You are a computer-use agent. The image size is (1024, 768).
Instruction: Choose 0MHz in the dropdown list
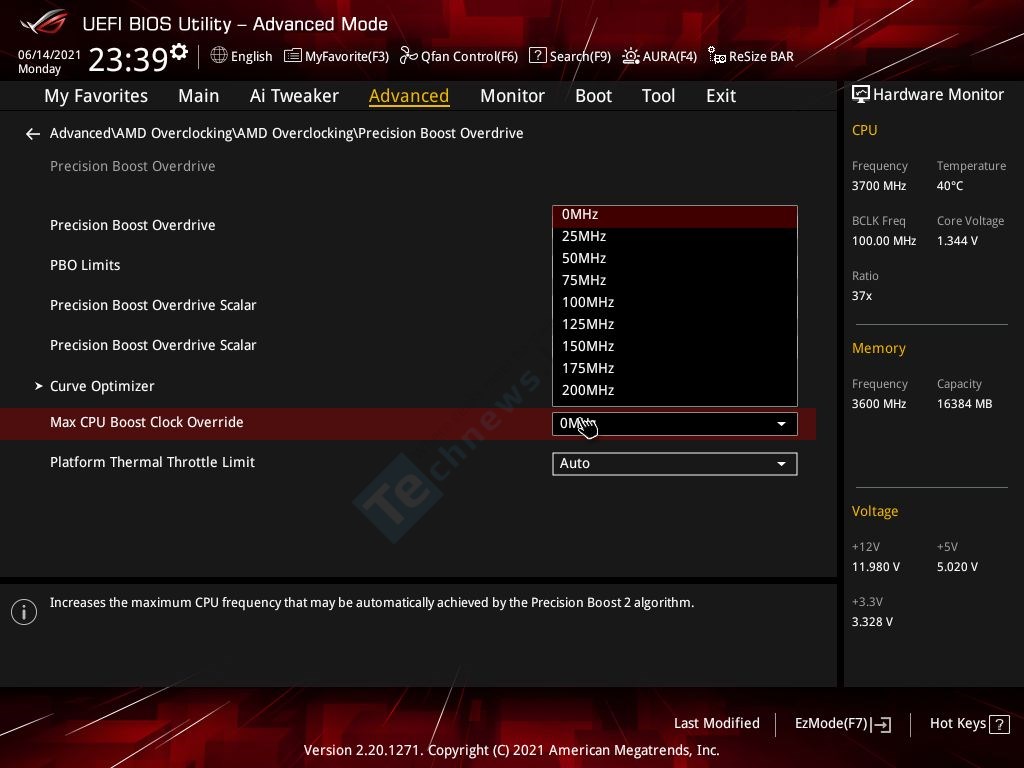tap(675, 215)
